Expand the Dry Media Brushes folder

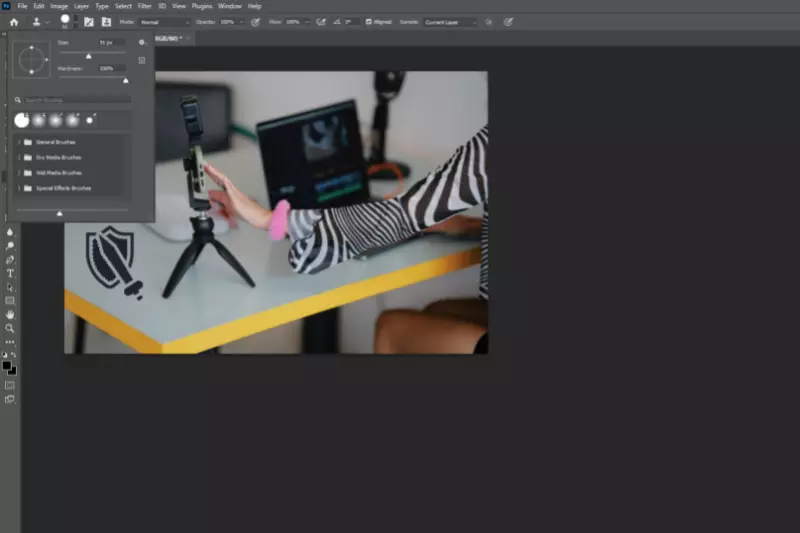(19, 158)
